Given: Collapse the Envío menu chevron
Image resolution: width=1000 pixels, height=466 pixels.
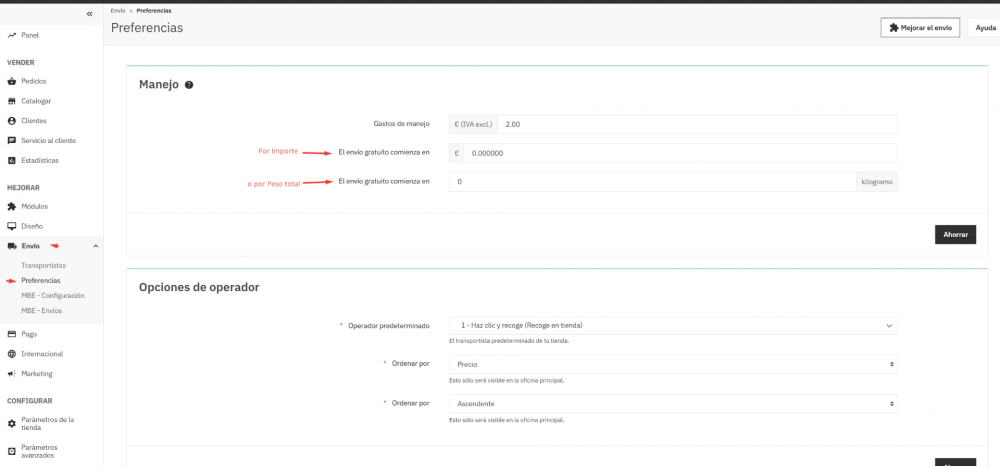Looking at the screenshot, I should (96, 246).
